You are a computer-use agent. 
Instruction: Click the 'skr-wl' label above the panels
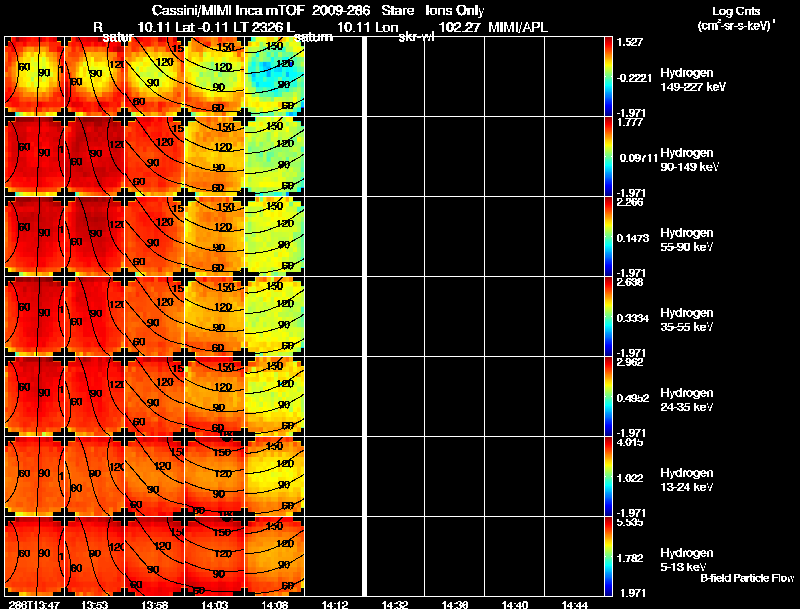pos(417,37)
